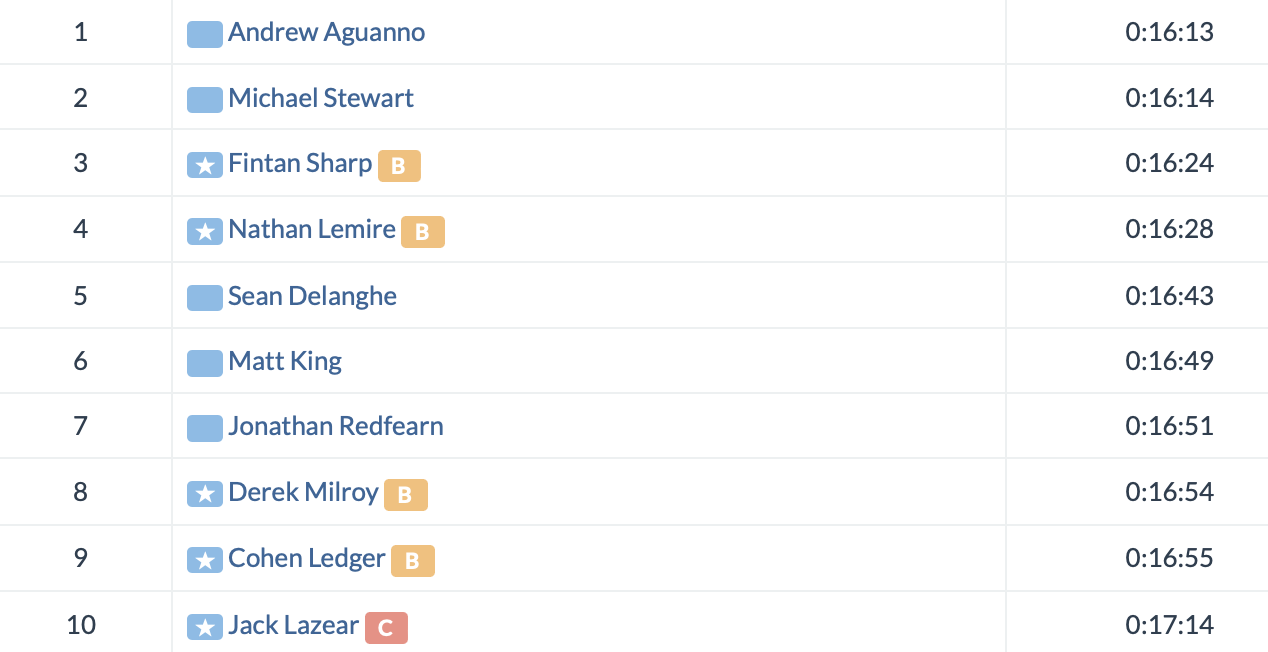Image resolution: width=1268 pixels, height=652 pixels.
Task: Click blue badge beside Jonathan Redfearn
Action: click(204, 428)
